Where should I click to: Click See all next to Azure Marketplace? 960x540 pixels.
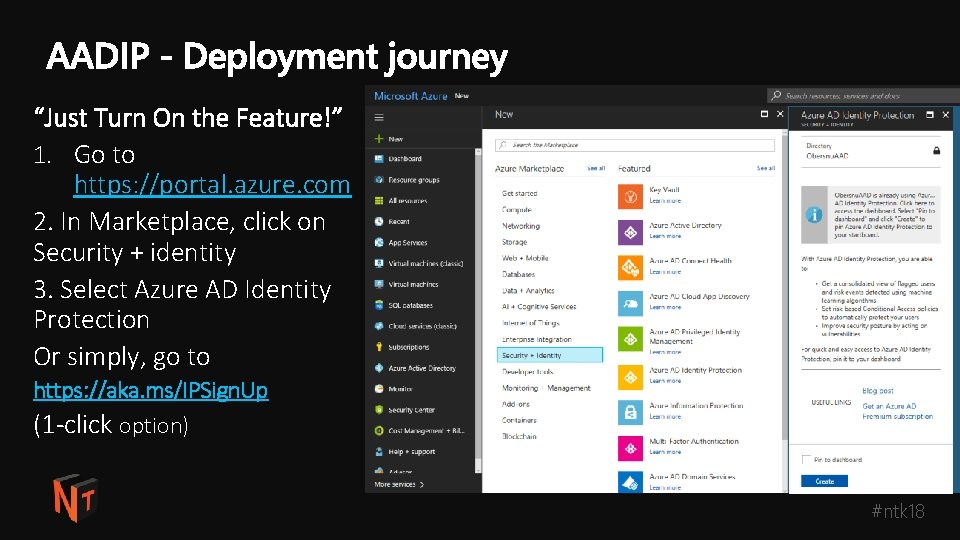click(x=596, y=168)
